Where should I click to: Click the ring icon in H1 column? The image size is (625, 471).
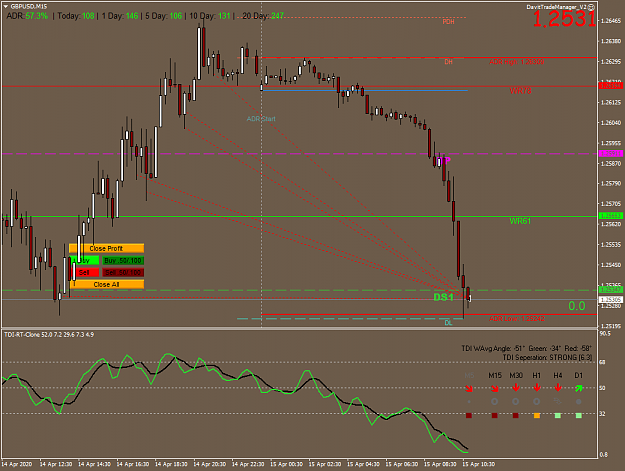pyautogui.click(x=537, y=402)
